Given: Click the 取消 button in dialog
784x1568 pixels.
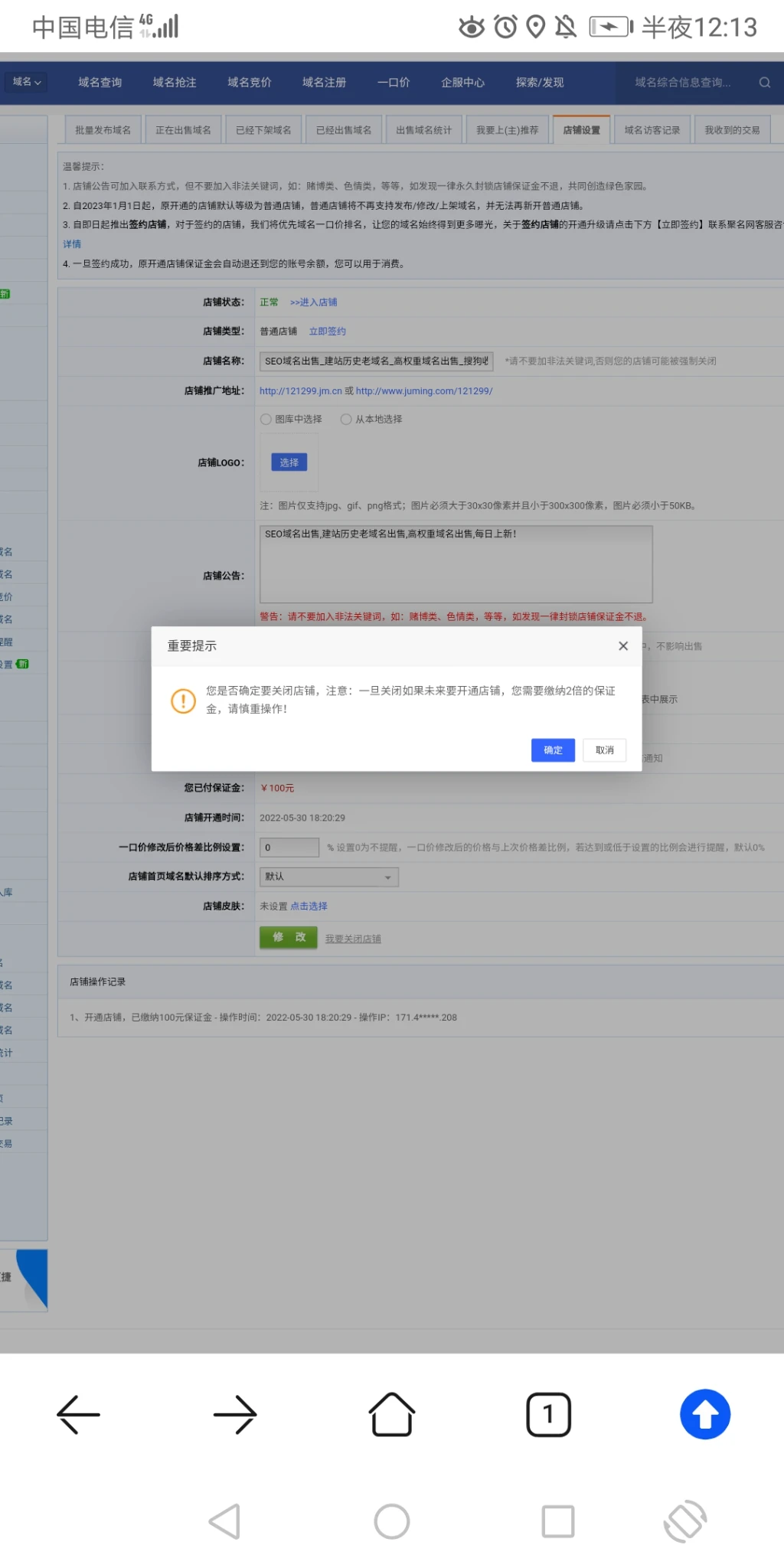Looking at the screenshot, I should (604, 750).
